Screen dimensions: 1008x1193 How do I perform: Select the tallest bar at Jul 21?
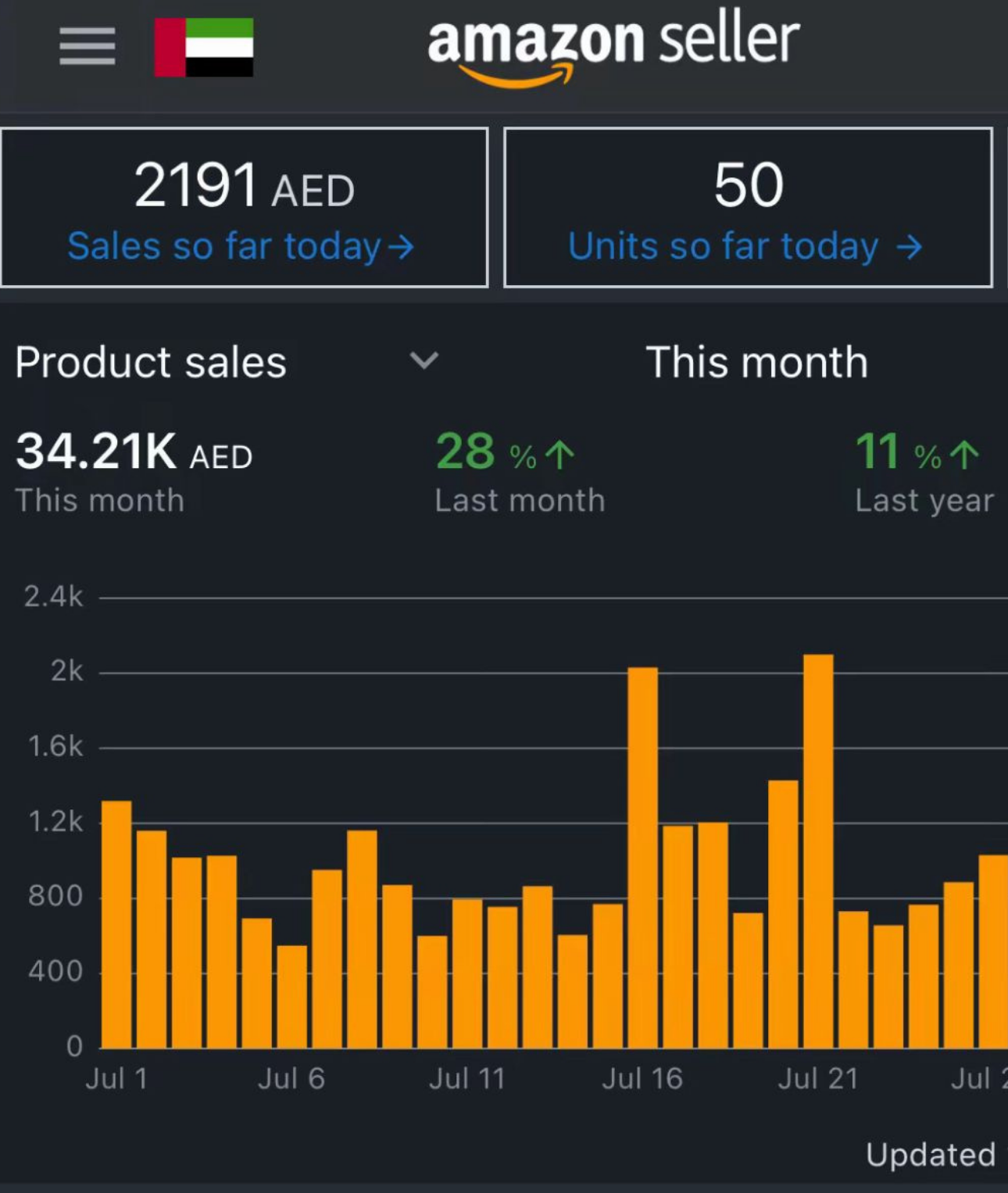(x=818, y=852)
